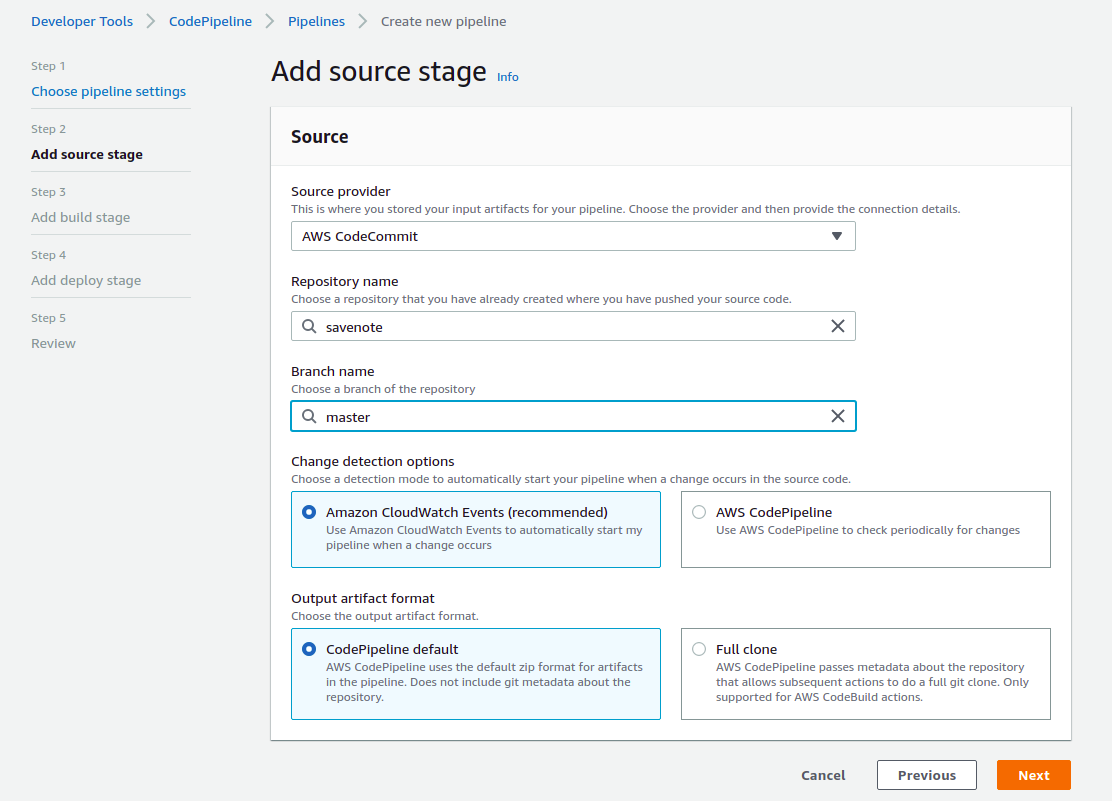Image resolution: width=1112 pixels, height=801 pixels.
Task: Choose AWS CodePipeline change detection option
Action: click(x=699, y=512)
